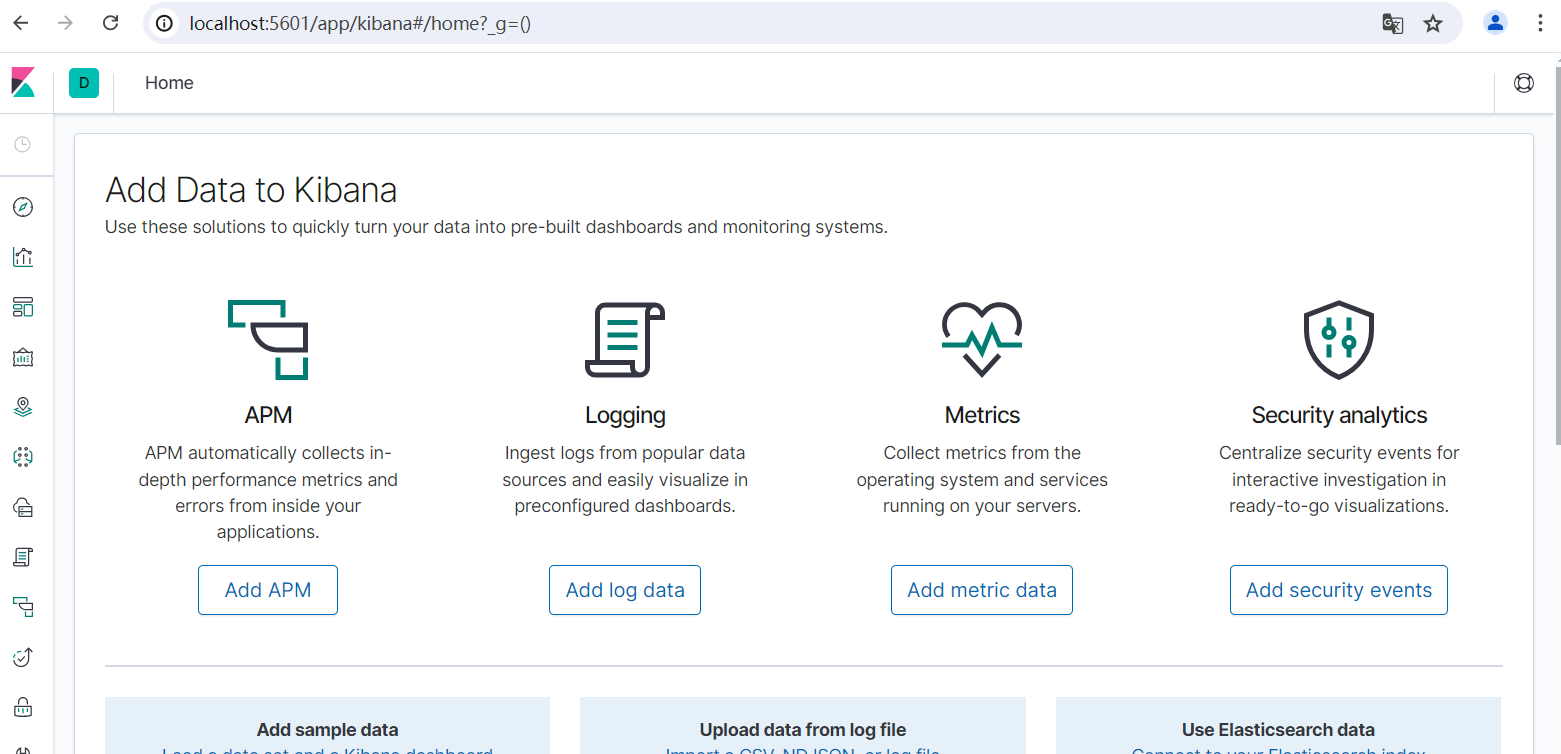Bookmark this page with the star icon
The width and height of the screenshot is (1561, 754).
[x=1433, y=23]
